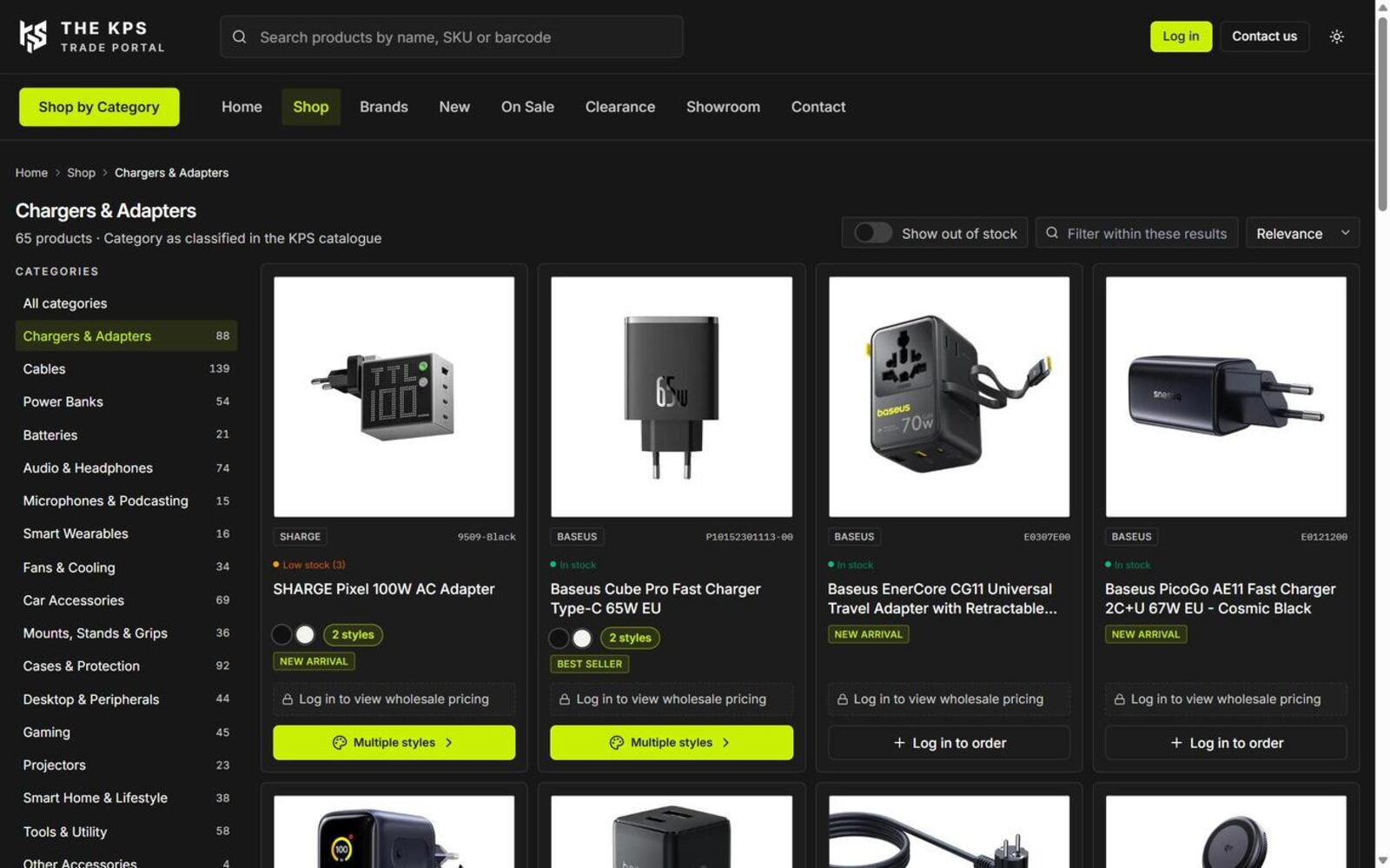Viewport: 1390px width, 868px height.
Task: Open the Relevance sort dropdown
Action: (x=1302, y=233)
